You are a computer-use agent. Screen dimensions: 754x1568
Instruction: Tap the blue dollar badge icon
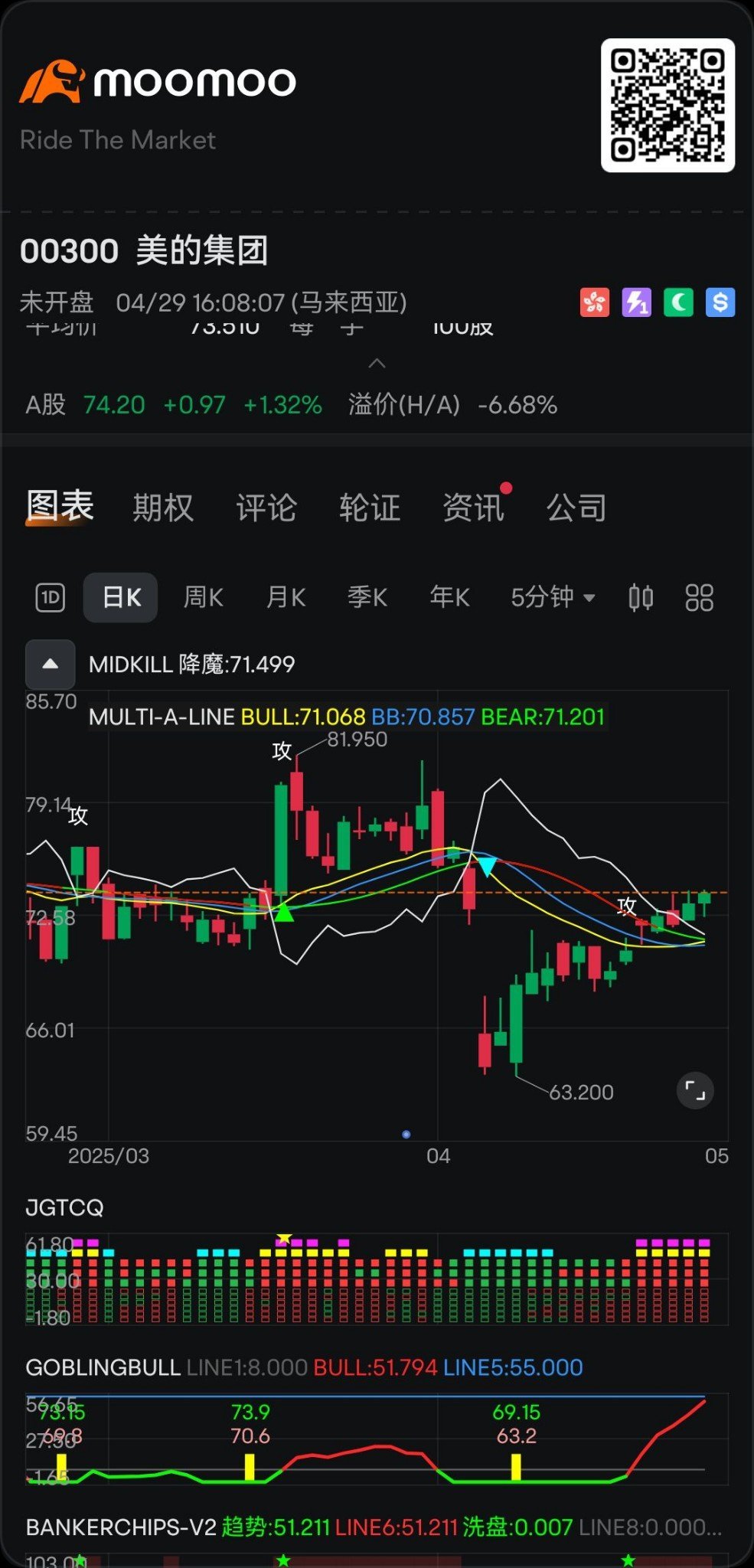point(720,302)
